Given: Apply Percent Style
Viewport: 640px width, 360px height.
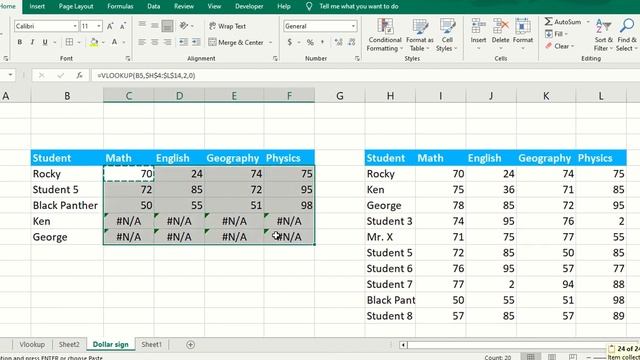Looking at the screenshot, I should [310, 42].
